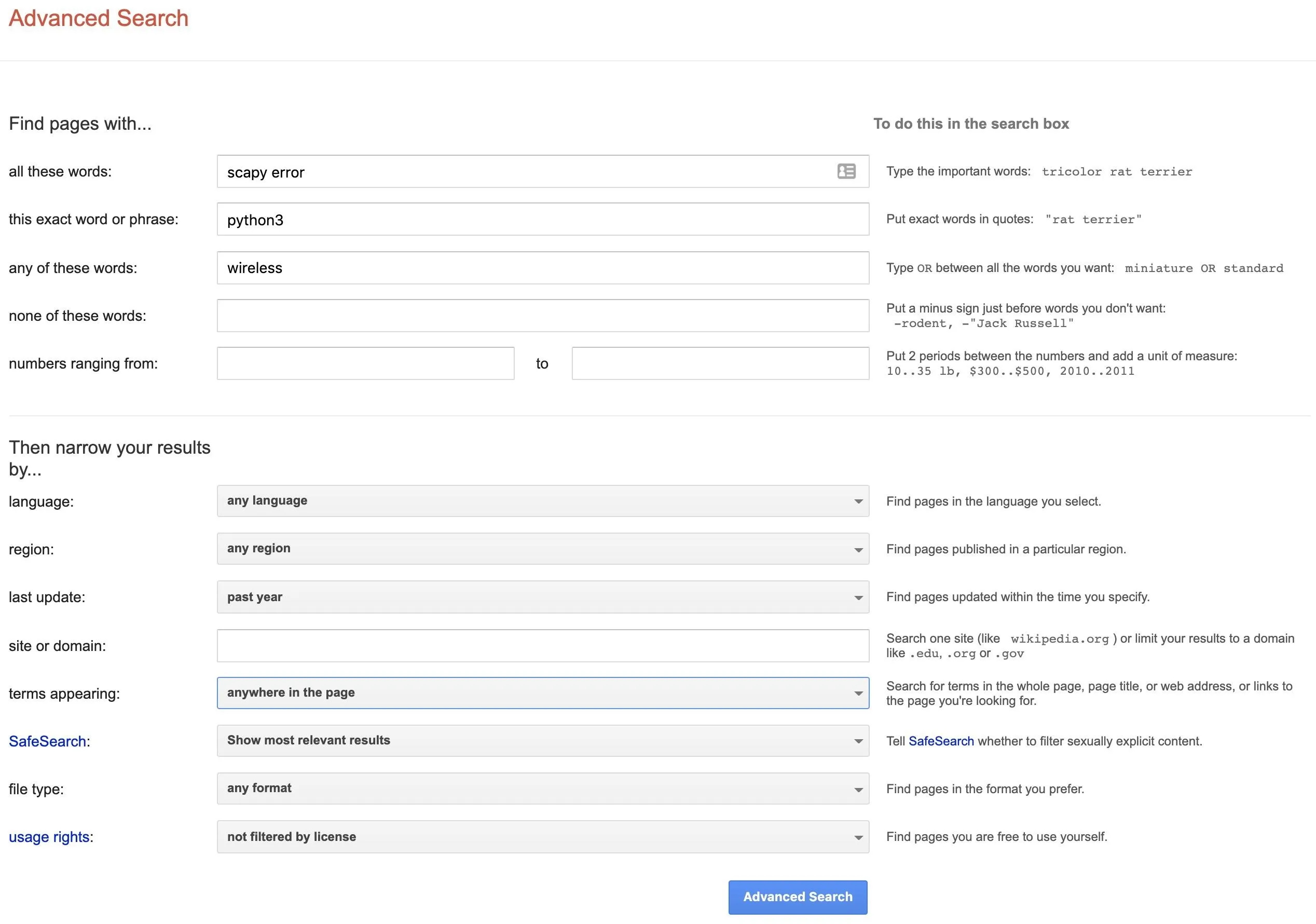The width and height of the screenshot is (1316, 924).
Task: Click the contact card autofill icon
Action: coord(846,171)
